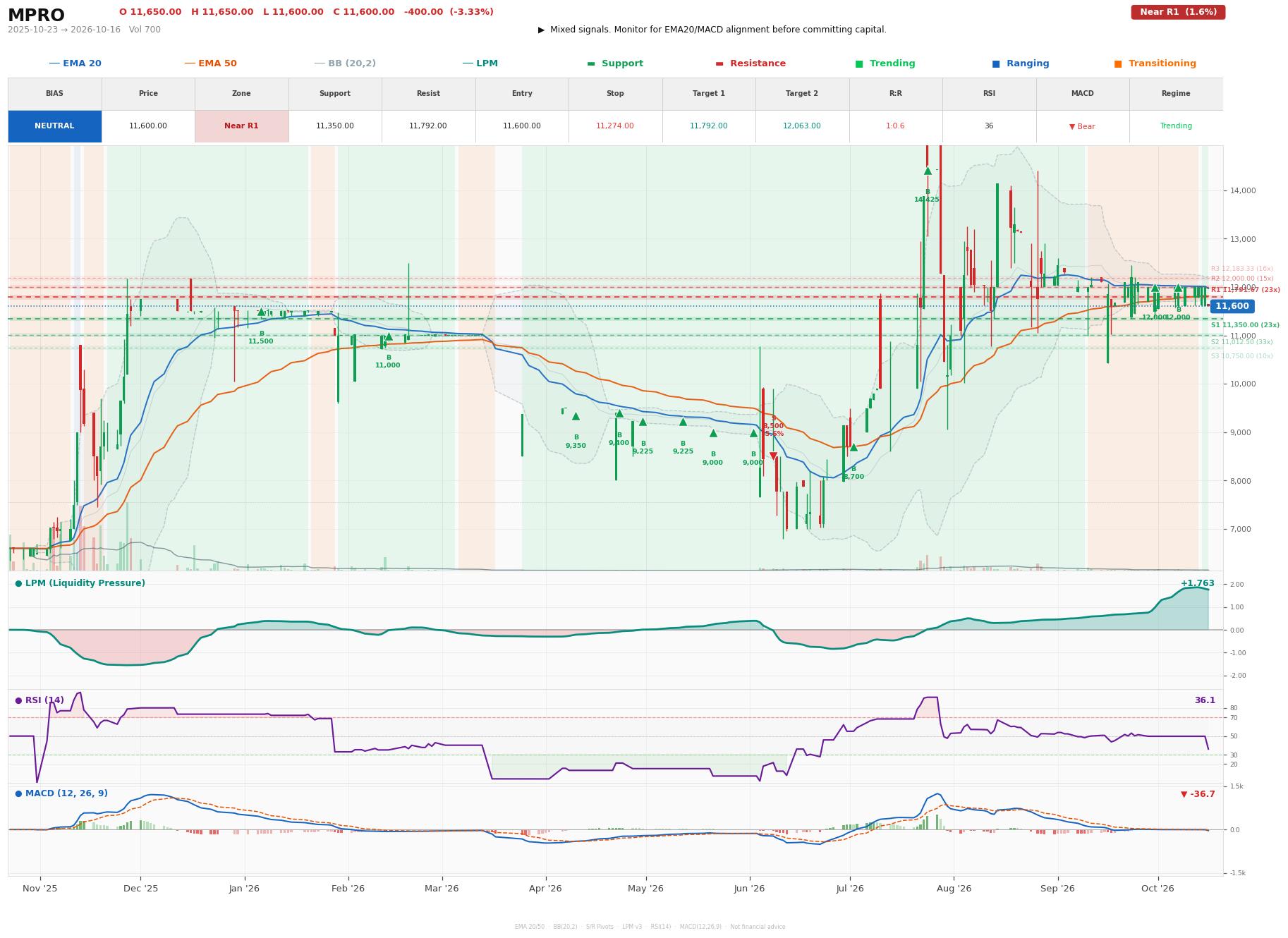Click the Trending regime cell
The height and width of the screenshot is (938, 1288).
pos(1176,126)
